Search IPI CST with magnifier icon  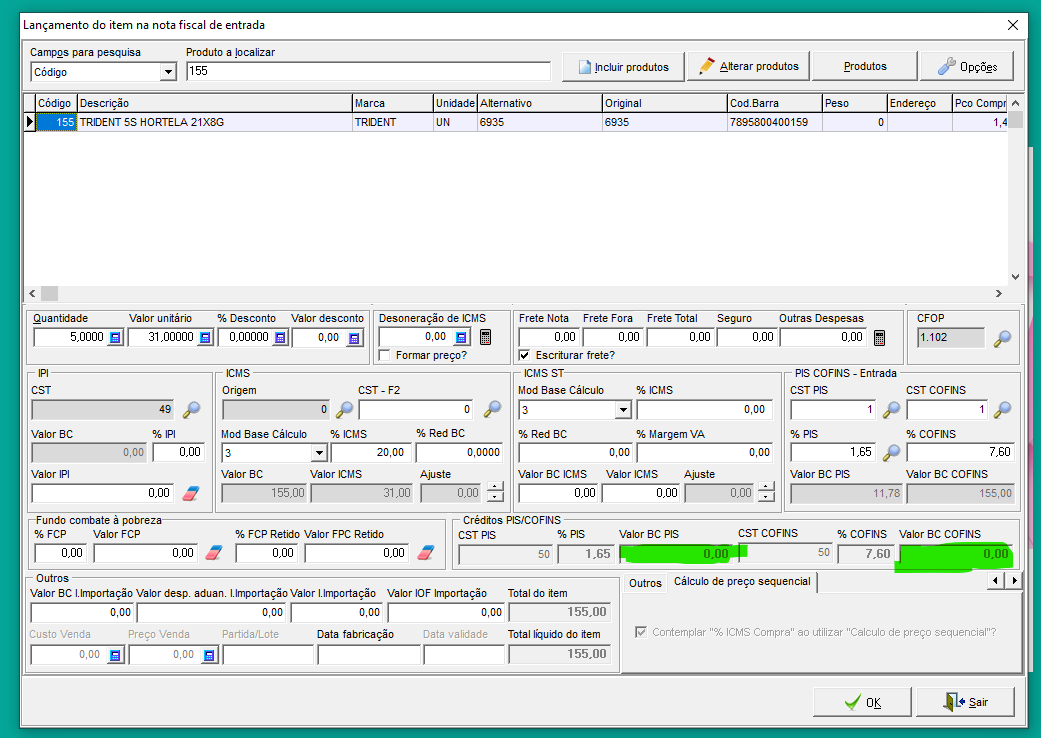[191, 409]
